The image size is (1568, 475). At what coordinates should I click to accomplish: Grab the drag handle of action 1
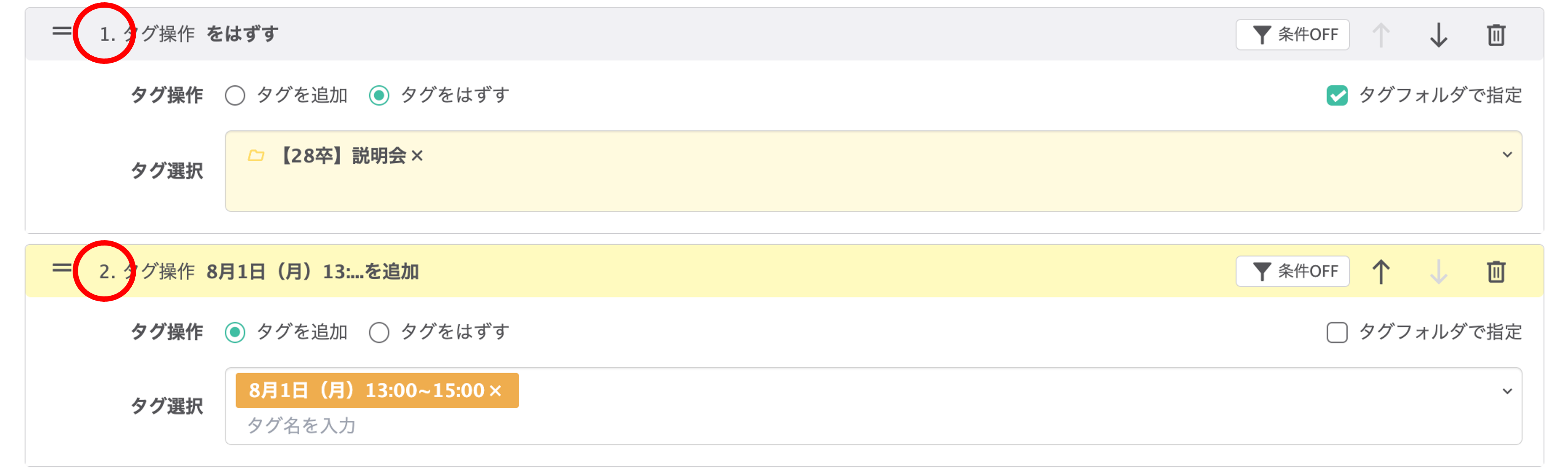pos(62,31)
